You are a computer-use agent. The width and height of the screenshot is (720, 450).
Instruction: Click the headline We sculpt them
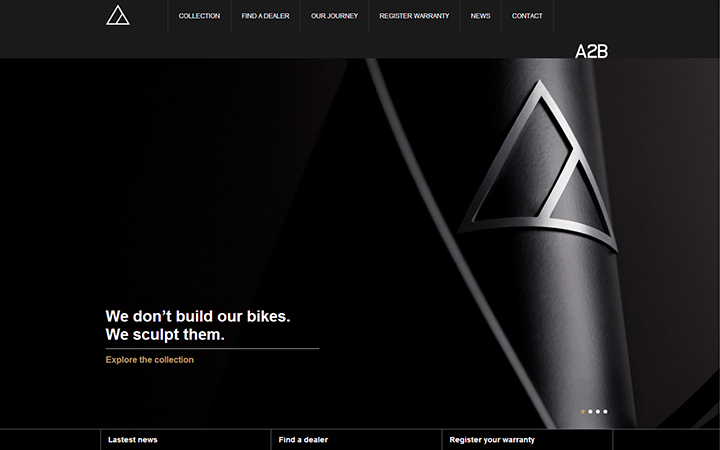(165, 334)
